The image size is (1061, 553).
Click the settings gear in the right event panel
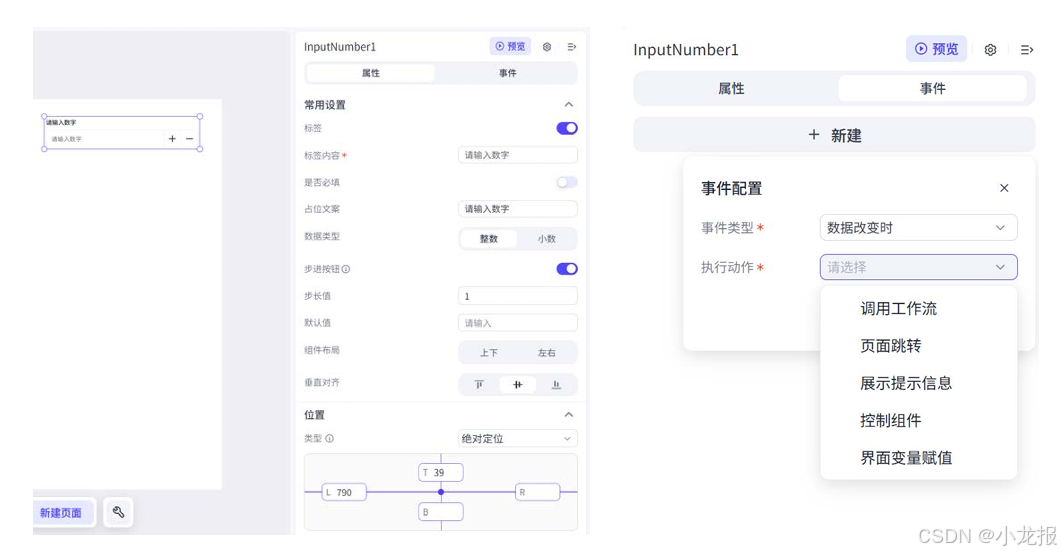(990, 49)
